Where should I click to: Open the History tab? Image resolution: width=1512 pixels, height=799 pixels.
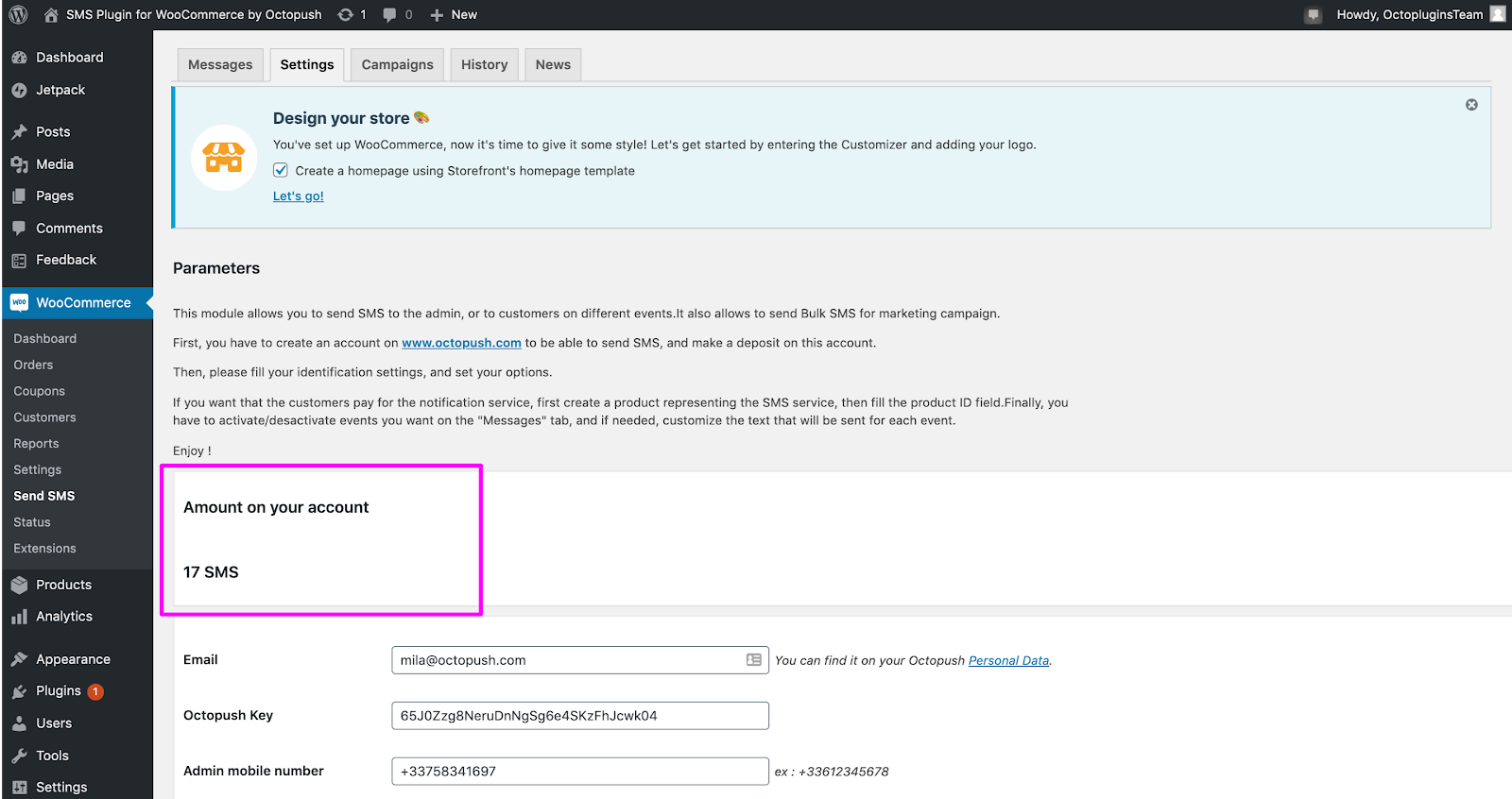point(485,64)
